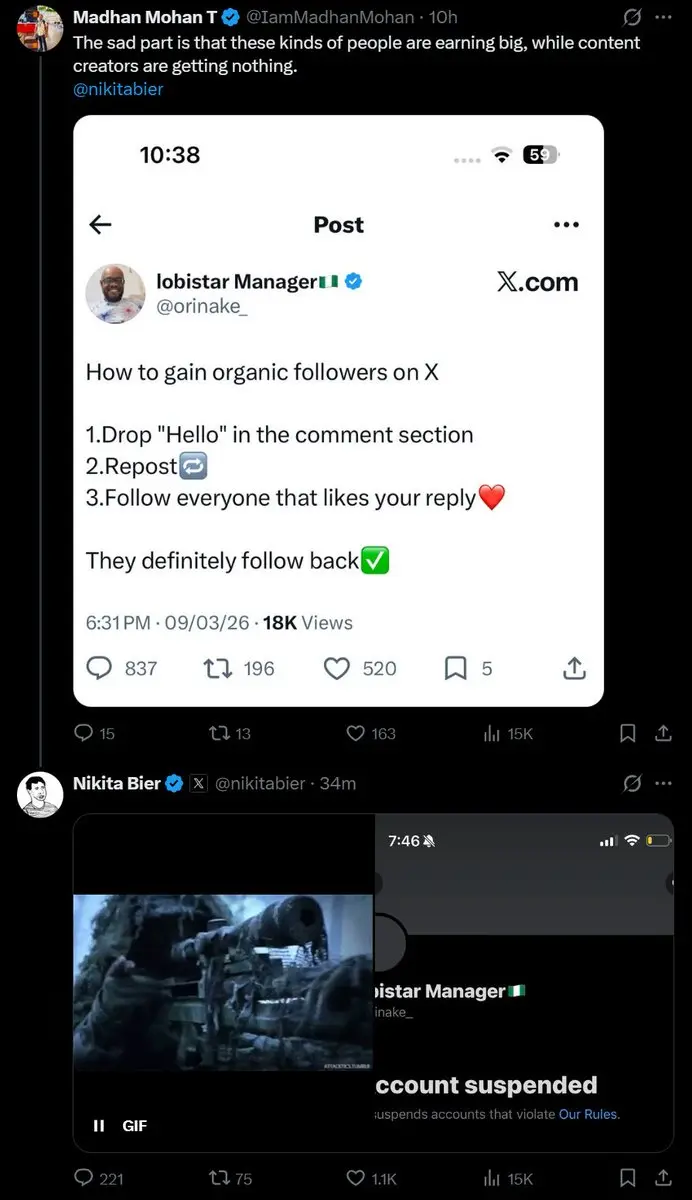
Task: Reply to Madhan Mohan's post
Action: (x=85, y=734)
